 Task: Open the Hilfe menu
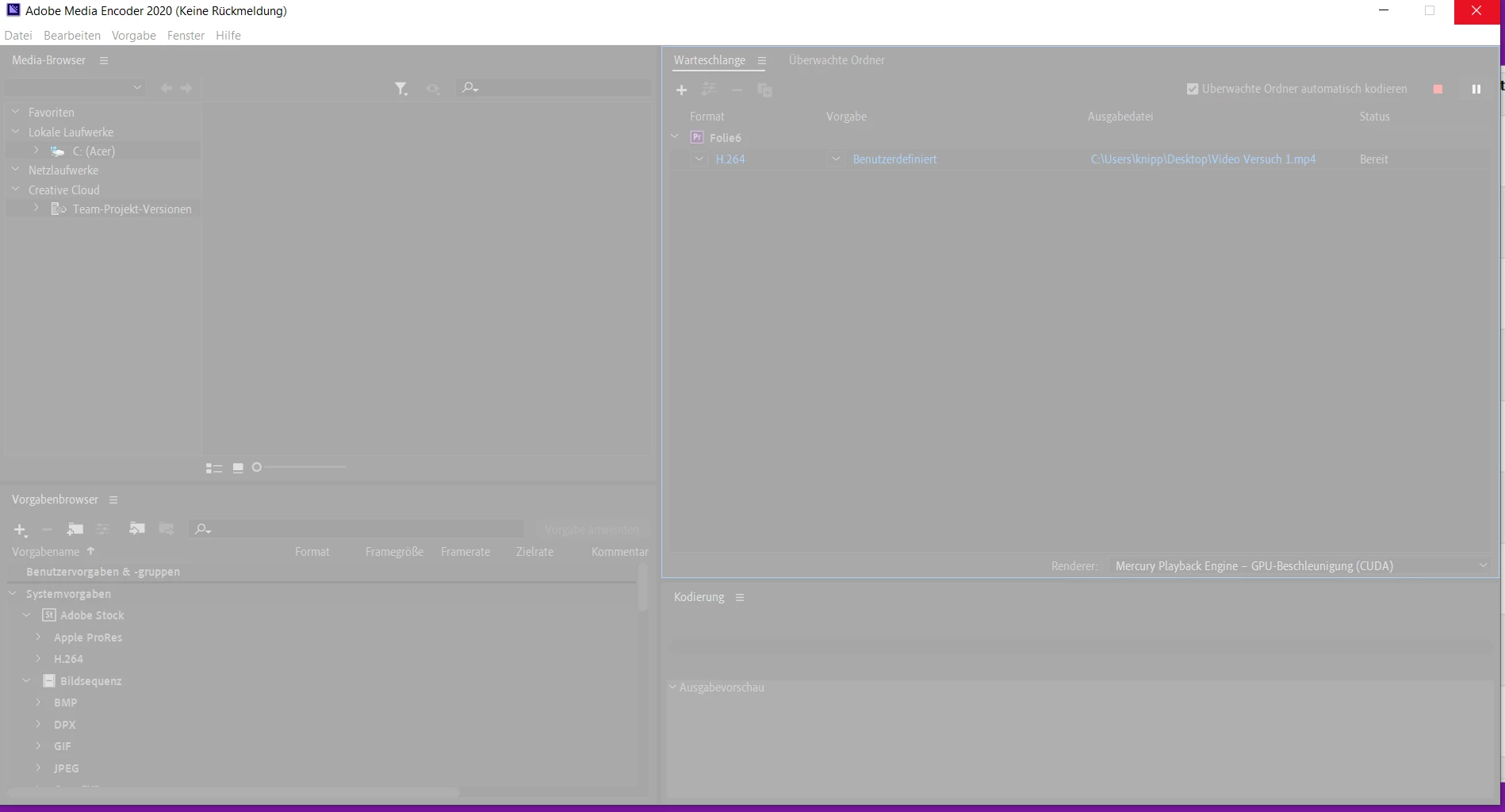228,36
